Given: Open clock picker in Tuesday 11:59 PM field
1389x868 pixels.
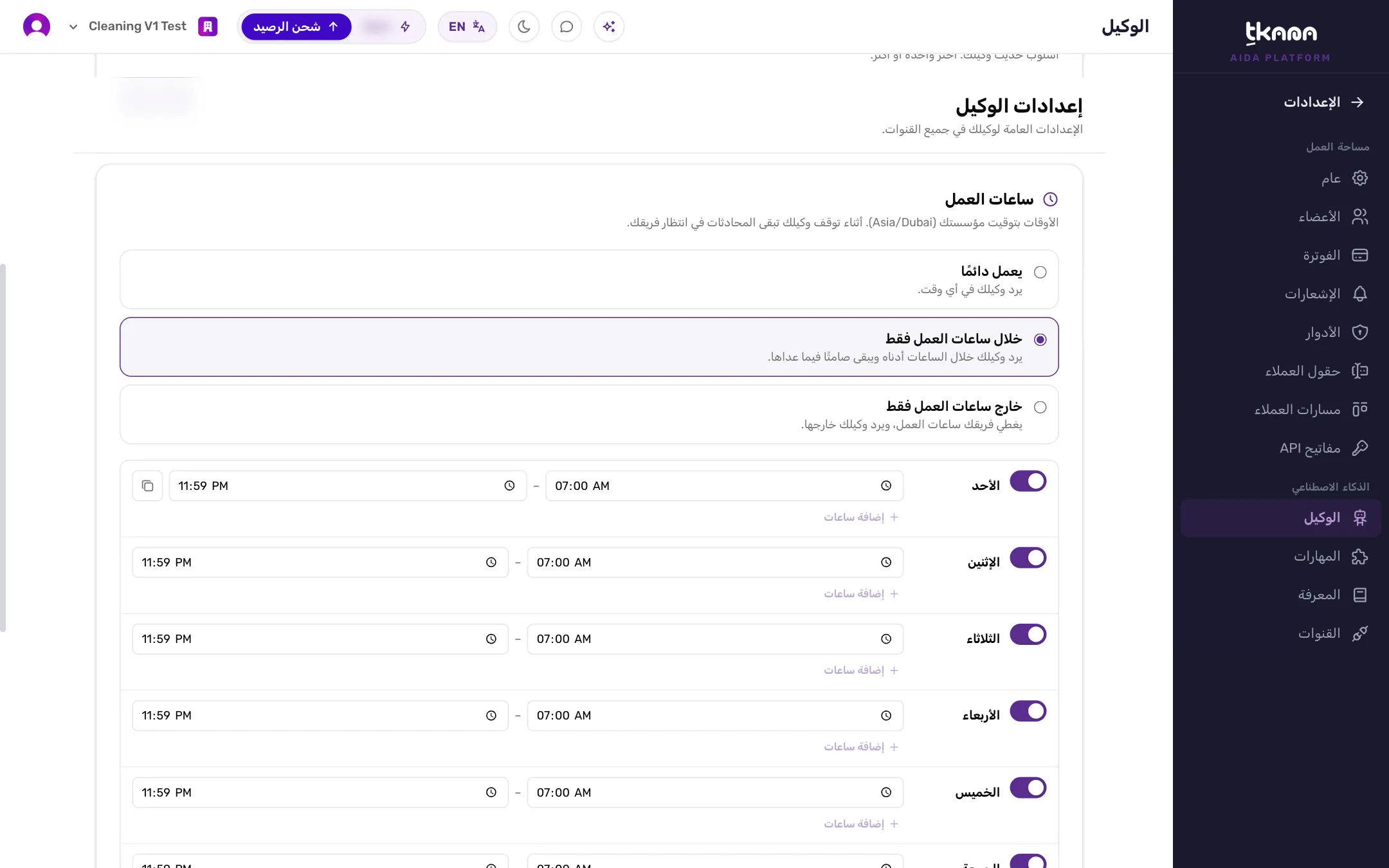Looking at the screenshot, I should tap(491, 638).
